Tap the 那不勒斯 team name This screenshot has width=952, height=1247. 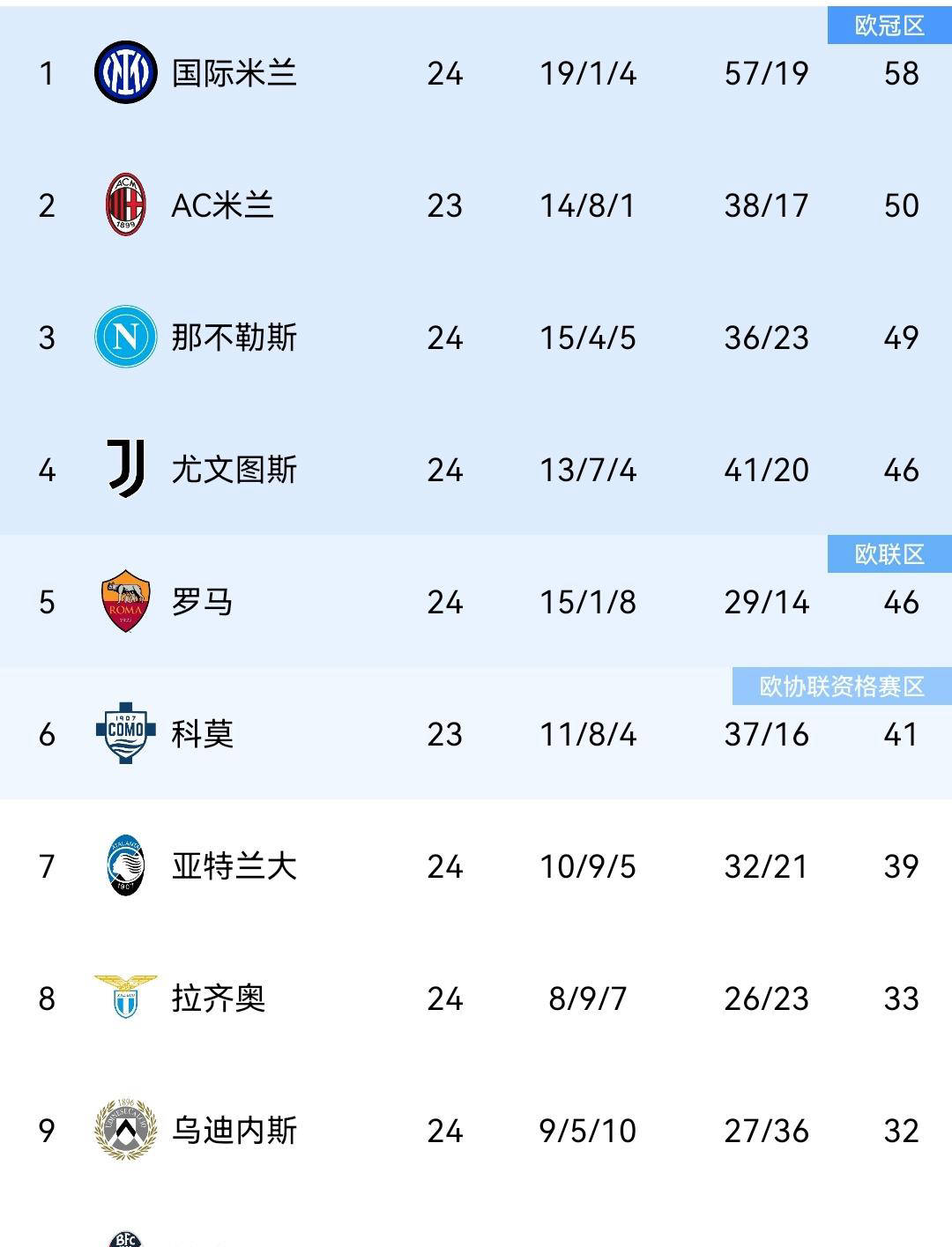[x=234, y=338]
